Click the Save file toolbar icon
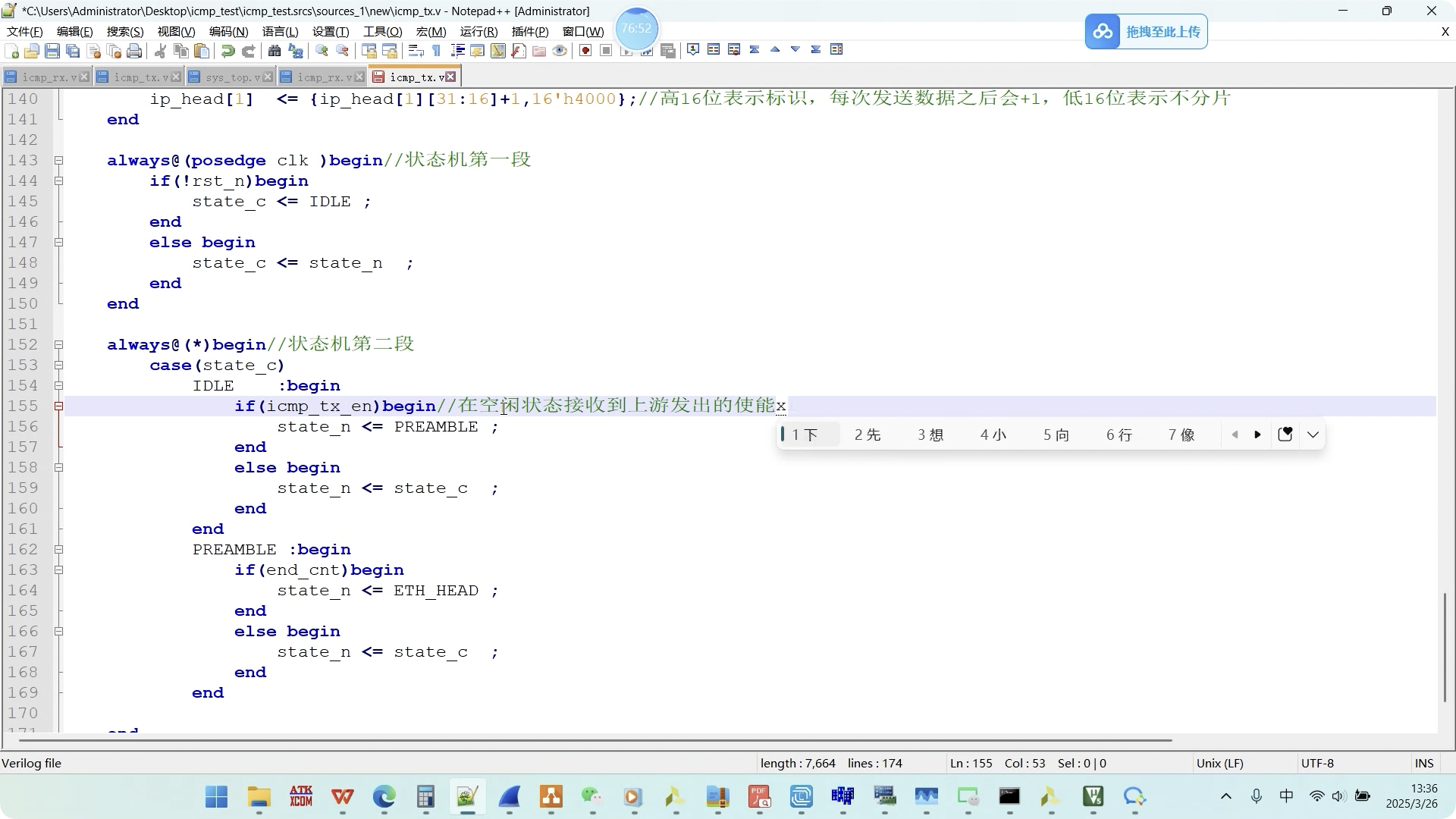This screenshot has height=819, width=1456. pyautogui.click(x=52, y=51)
